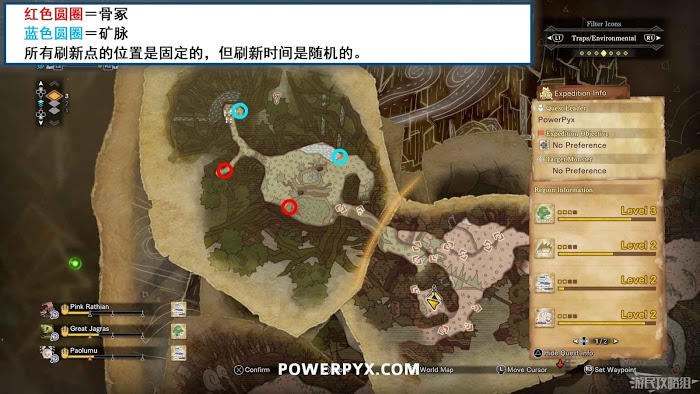Click the Wildspire Waste region icon

544,249
